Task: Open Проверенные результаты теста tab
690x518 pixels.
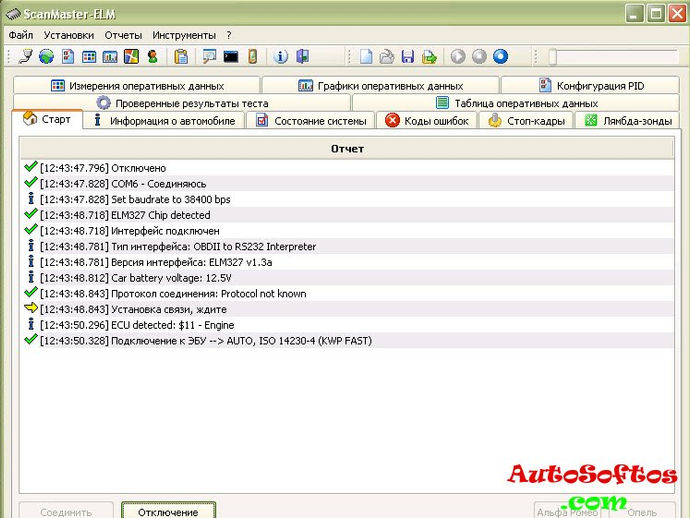Action: (182, 103)
